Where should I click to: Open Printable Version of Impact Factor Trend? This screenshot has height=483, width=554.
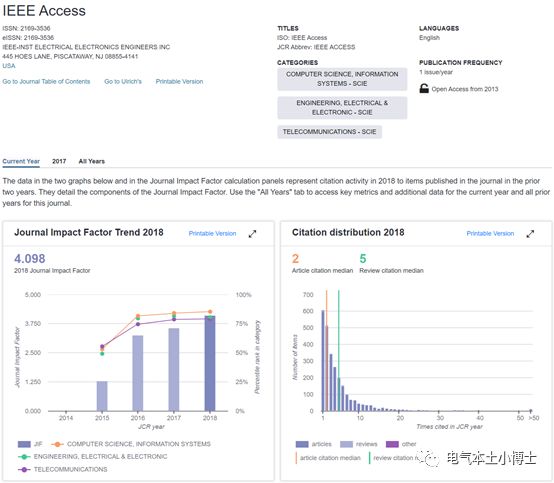[212, 234]
